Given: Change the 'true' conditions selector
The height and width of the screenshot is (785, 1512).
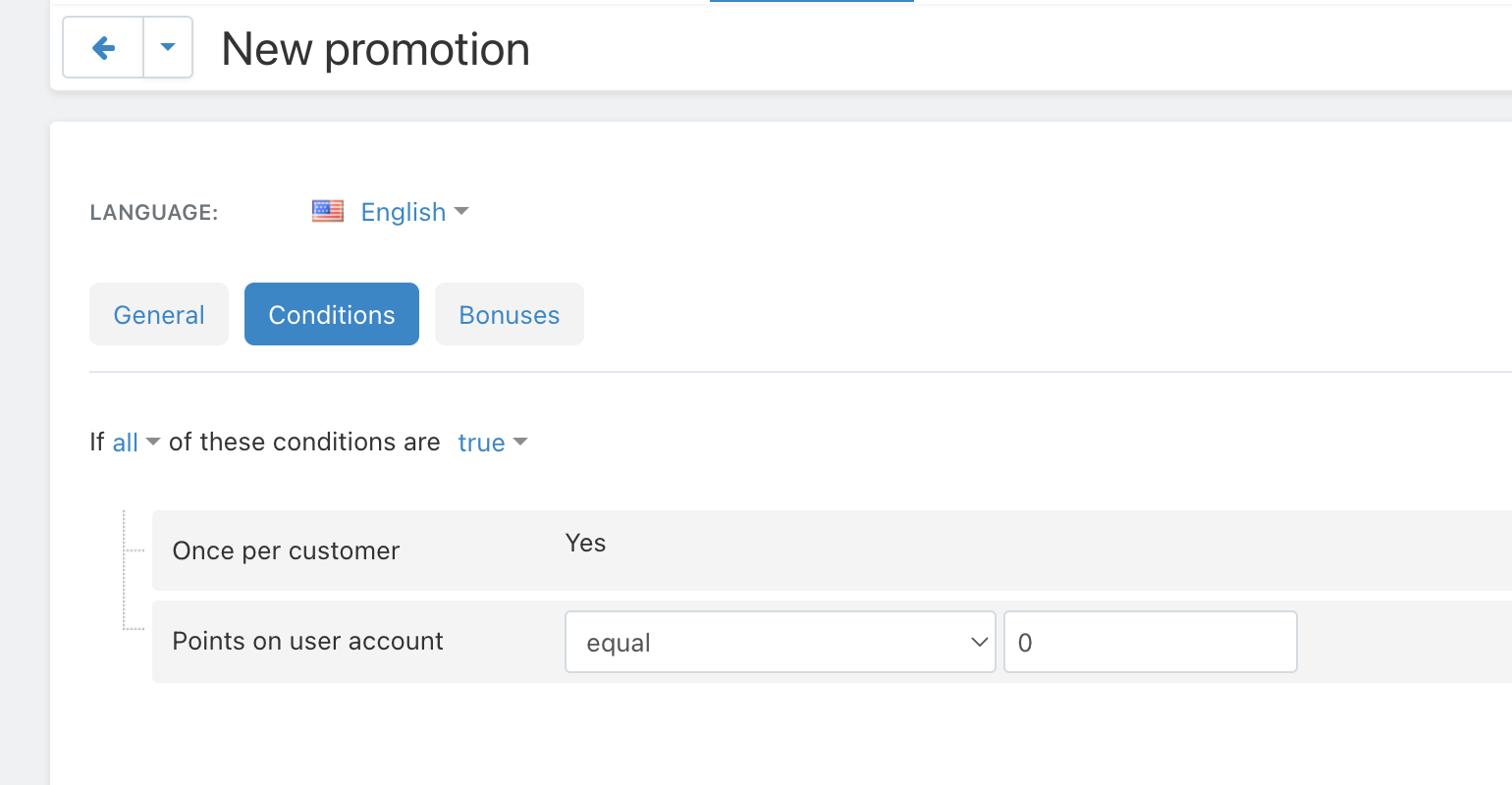Looking at the screenshot, I should click(493, 443).
